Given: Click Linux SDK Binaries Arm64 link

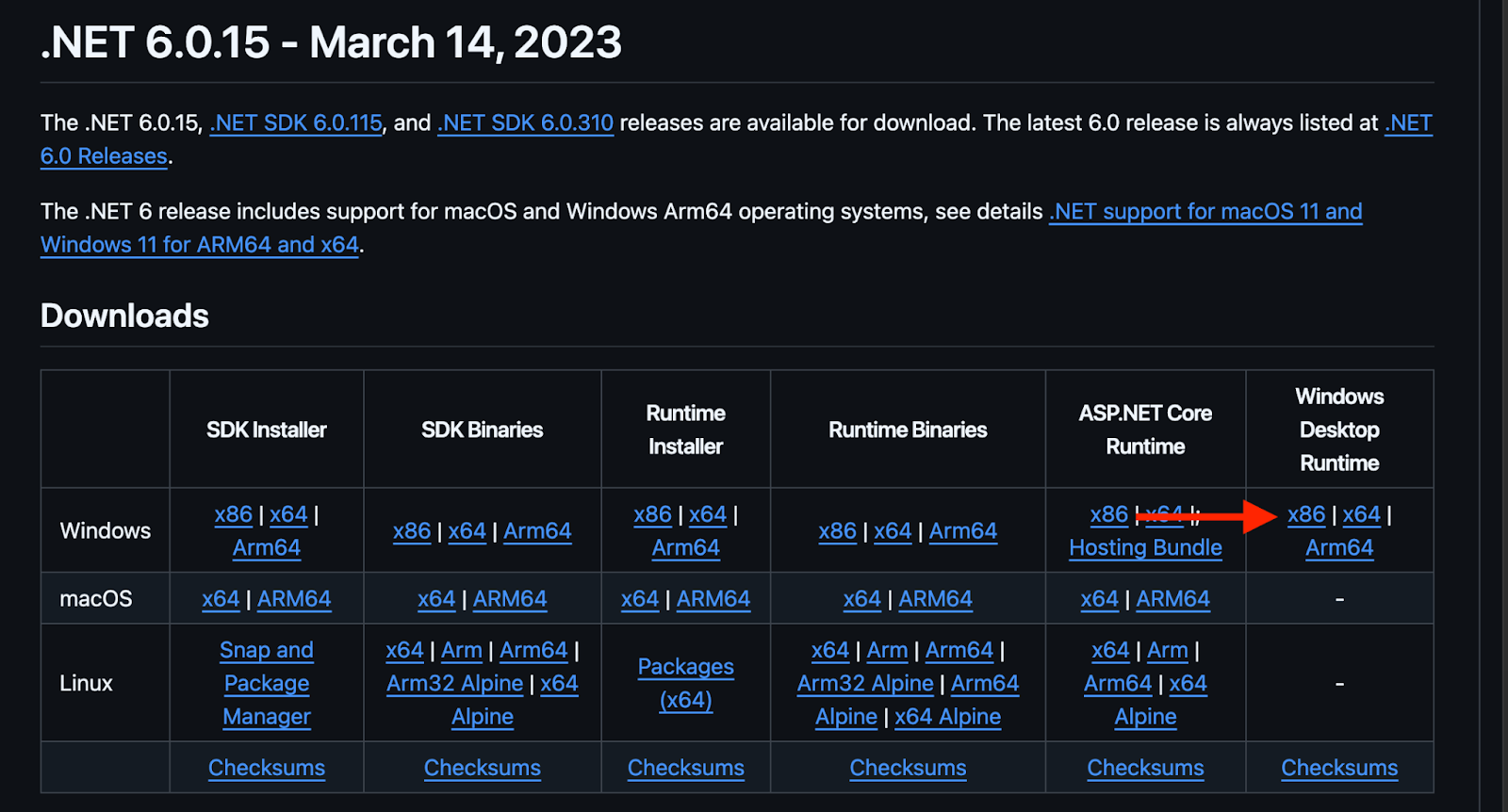Looking at the screenshot, I should click(x=533, y=650).
